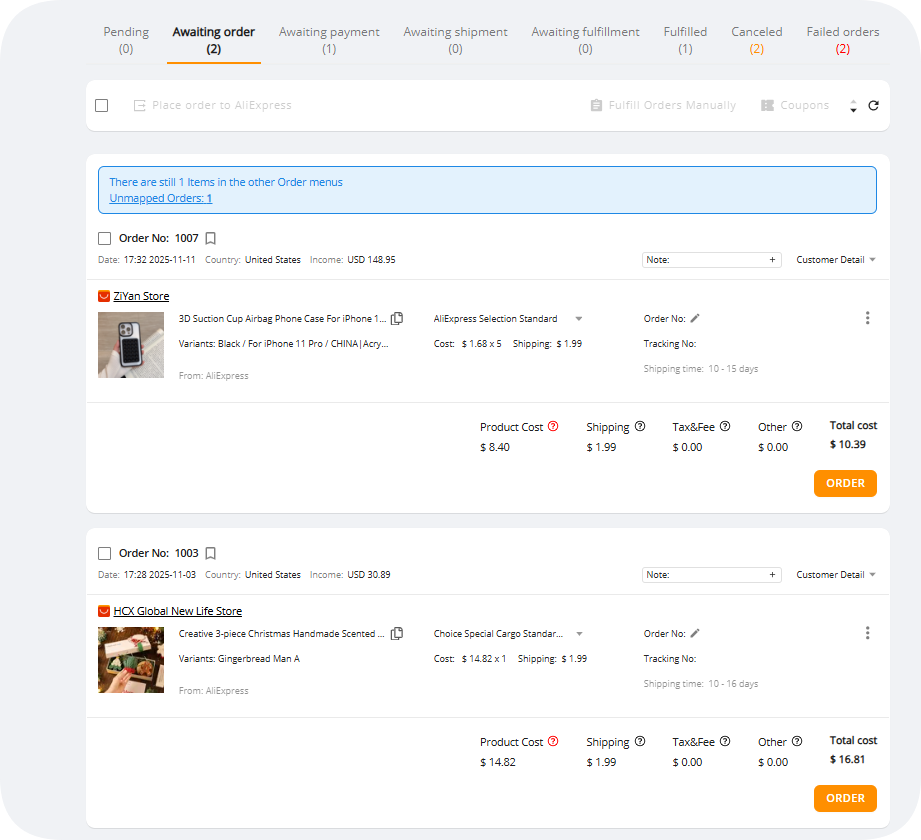Image resolution: width=921 pixels, height=840 pixels.
Task: Click bookmark icon next to Order No 1003
Action: coord(210,553)
